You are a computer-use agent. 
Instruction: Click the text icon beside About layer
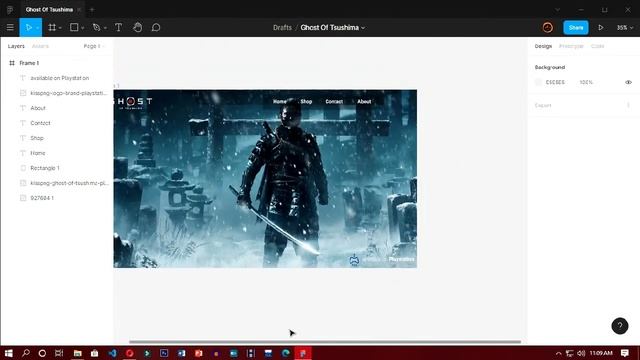pos(23,108)
